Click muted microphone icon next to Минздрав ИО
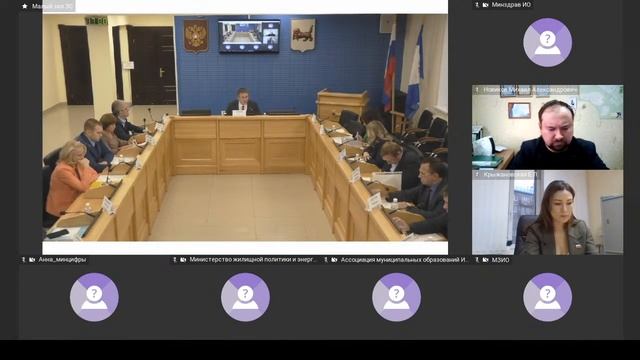 (x=477, y=5)
